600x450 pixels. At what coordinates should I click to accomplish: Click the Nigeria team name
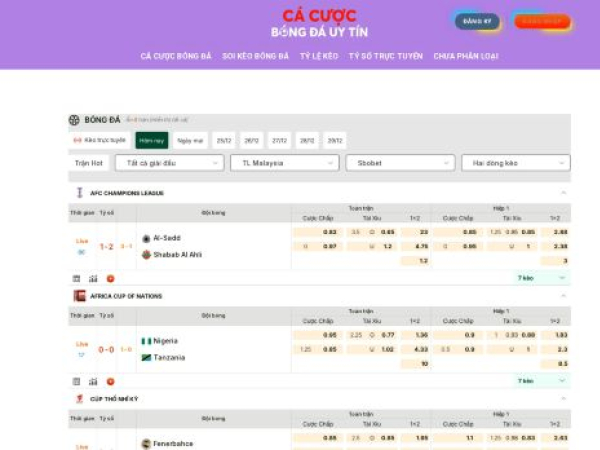pos(165,341)
